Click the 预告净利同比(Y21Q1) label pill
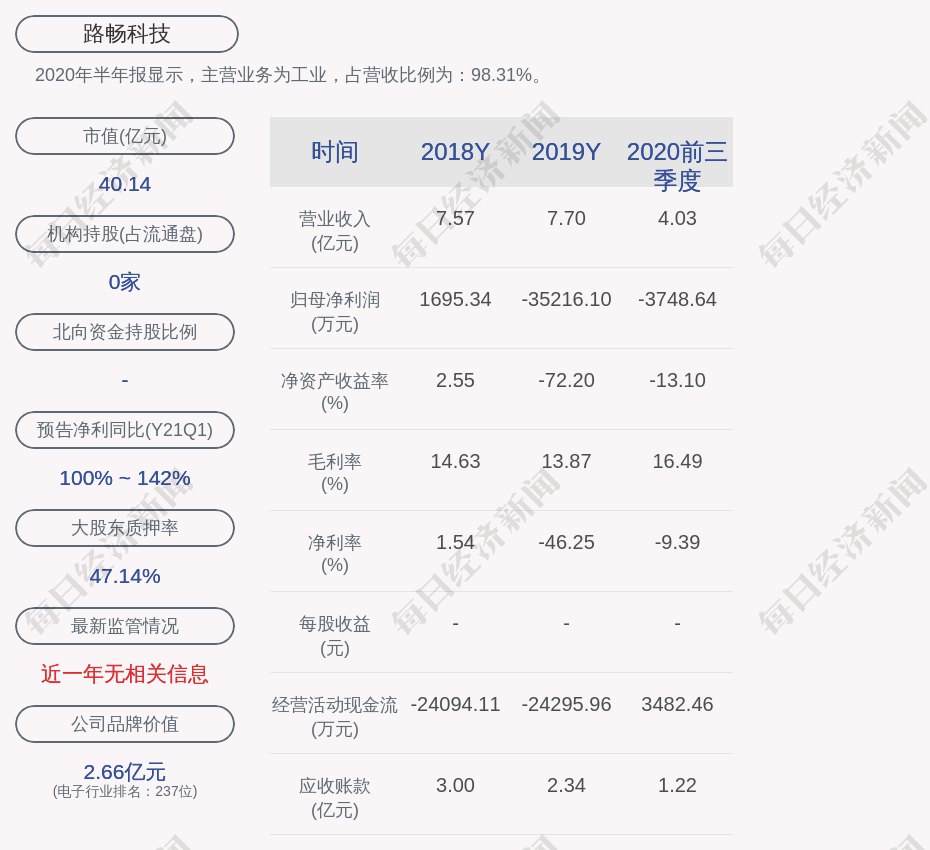 125,429
